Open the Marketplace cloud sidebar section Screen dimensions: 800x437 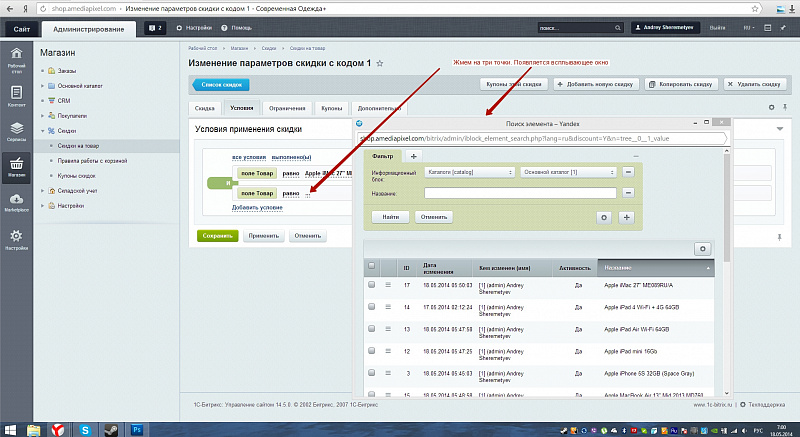(16, 202)
